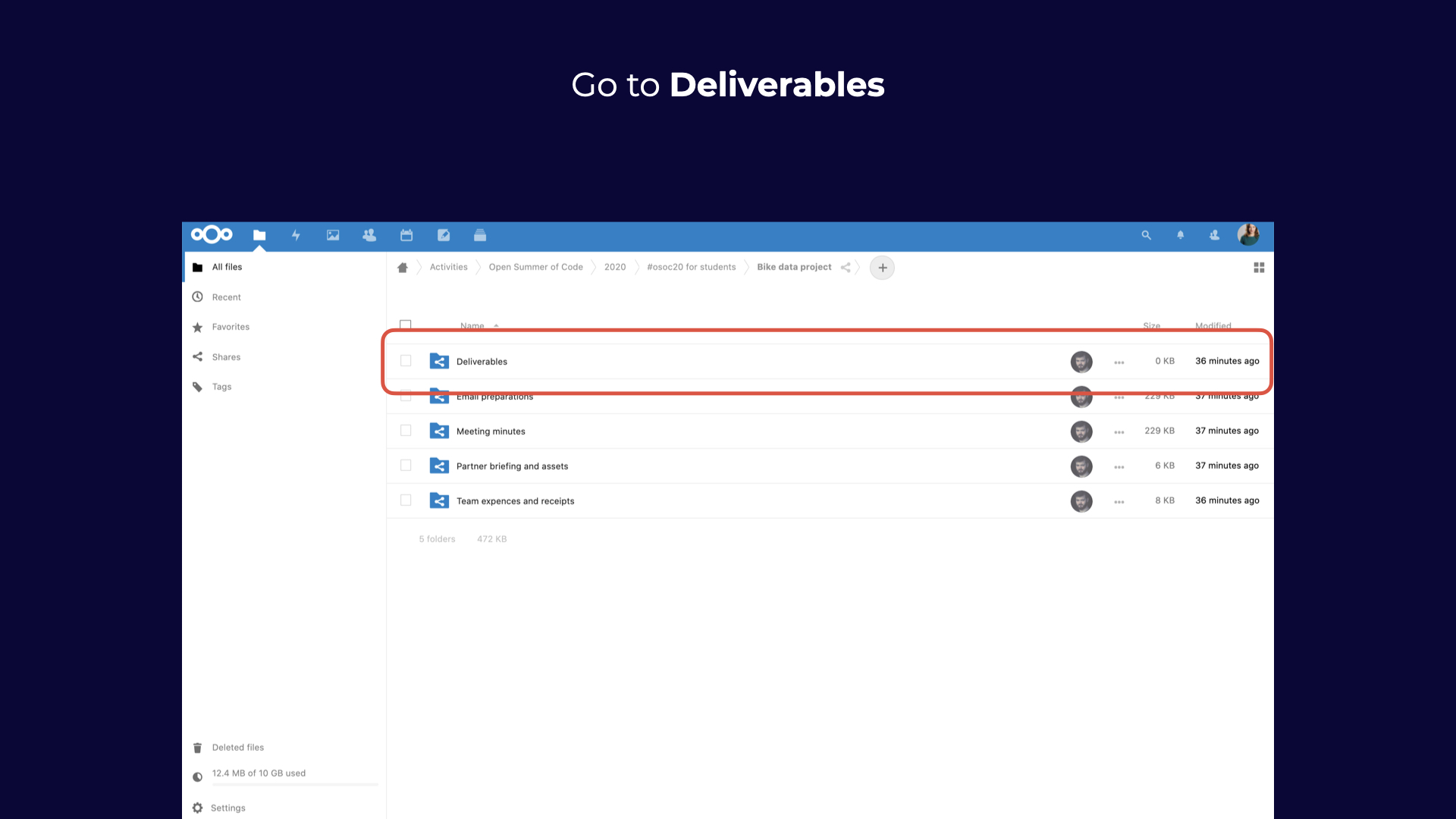Open the Tasks app icon
Viewport: 1456px width, 819px height.
(443, 235)
